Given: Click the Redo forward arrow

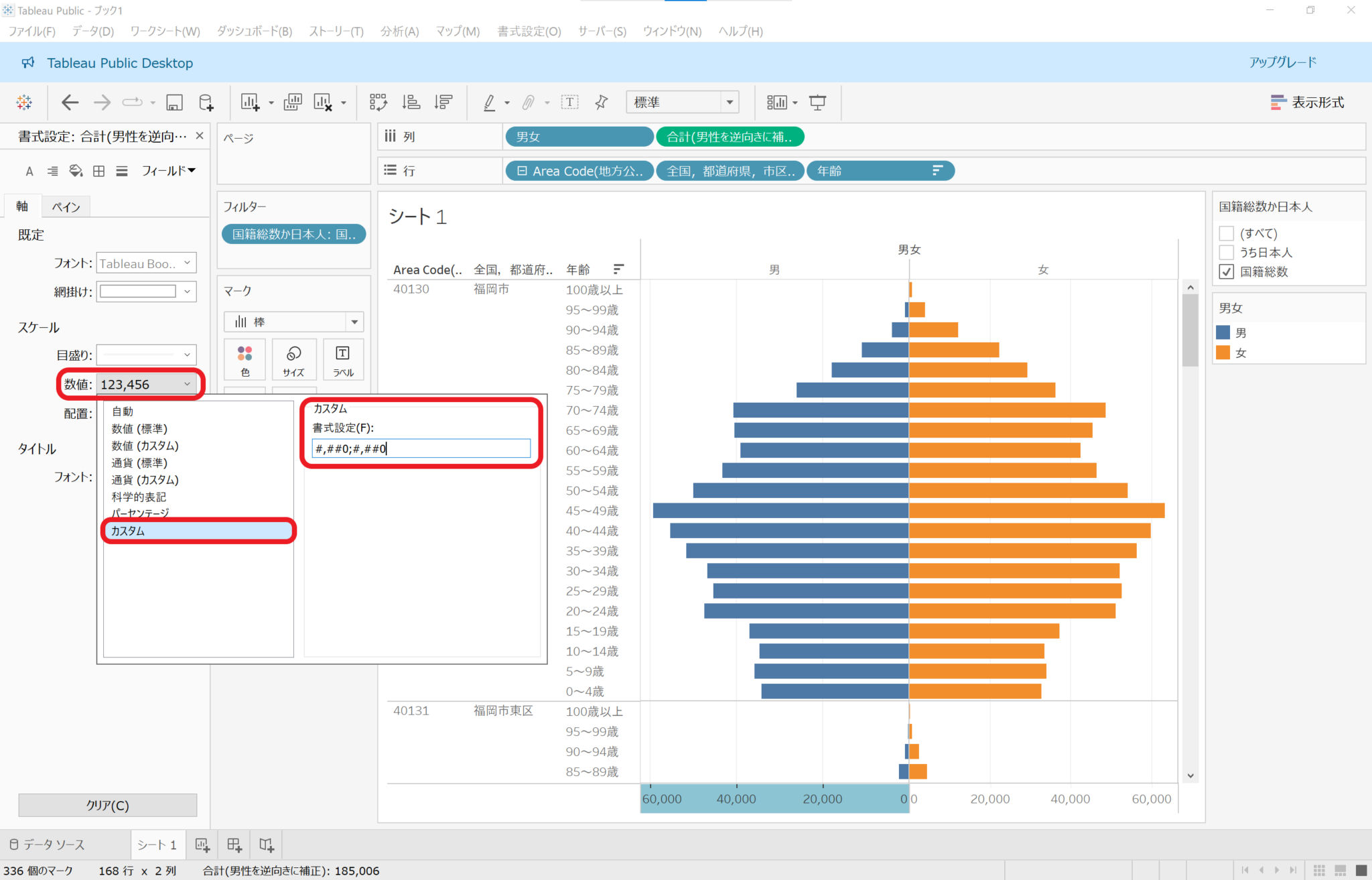Looking at the screenshot, I should pyautogui.click(x=102, y=102).
